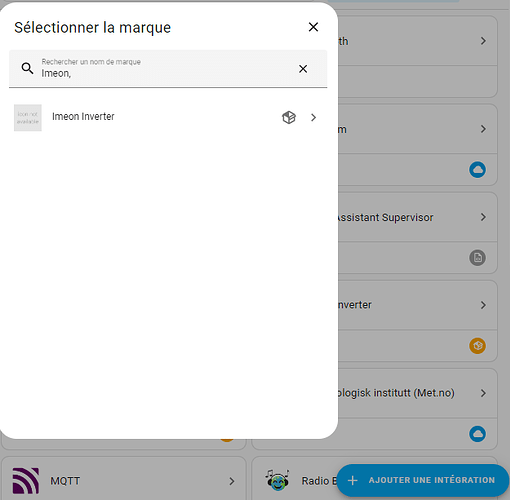The height and width of the screenshot is (500, 510).
Task: Expand the top card chevron ending in 'th'
Action: click(x=483, y=41)
